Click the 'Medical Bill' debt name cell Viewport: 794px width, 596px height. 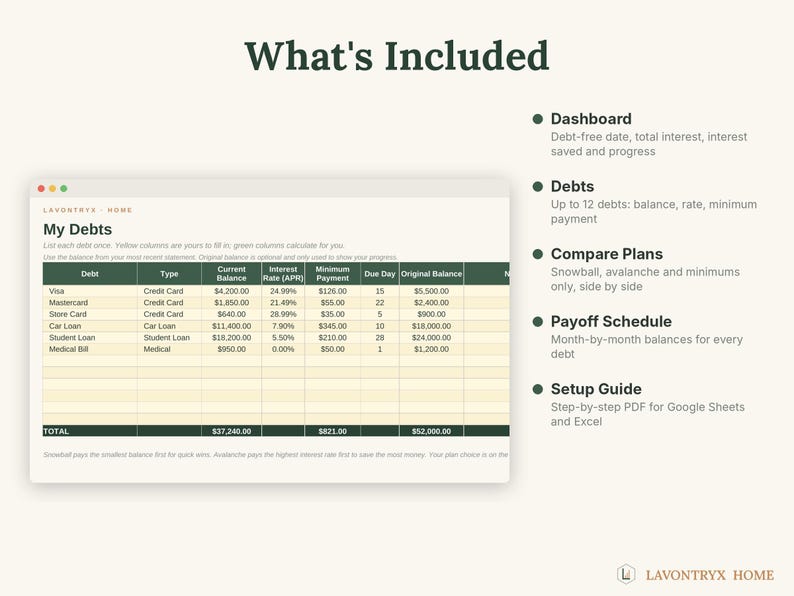pyautogui.click(x=90, y=349)
